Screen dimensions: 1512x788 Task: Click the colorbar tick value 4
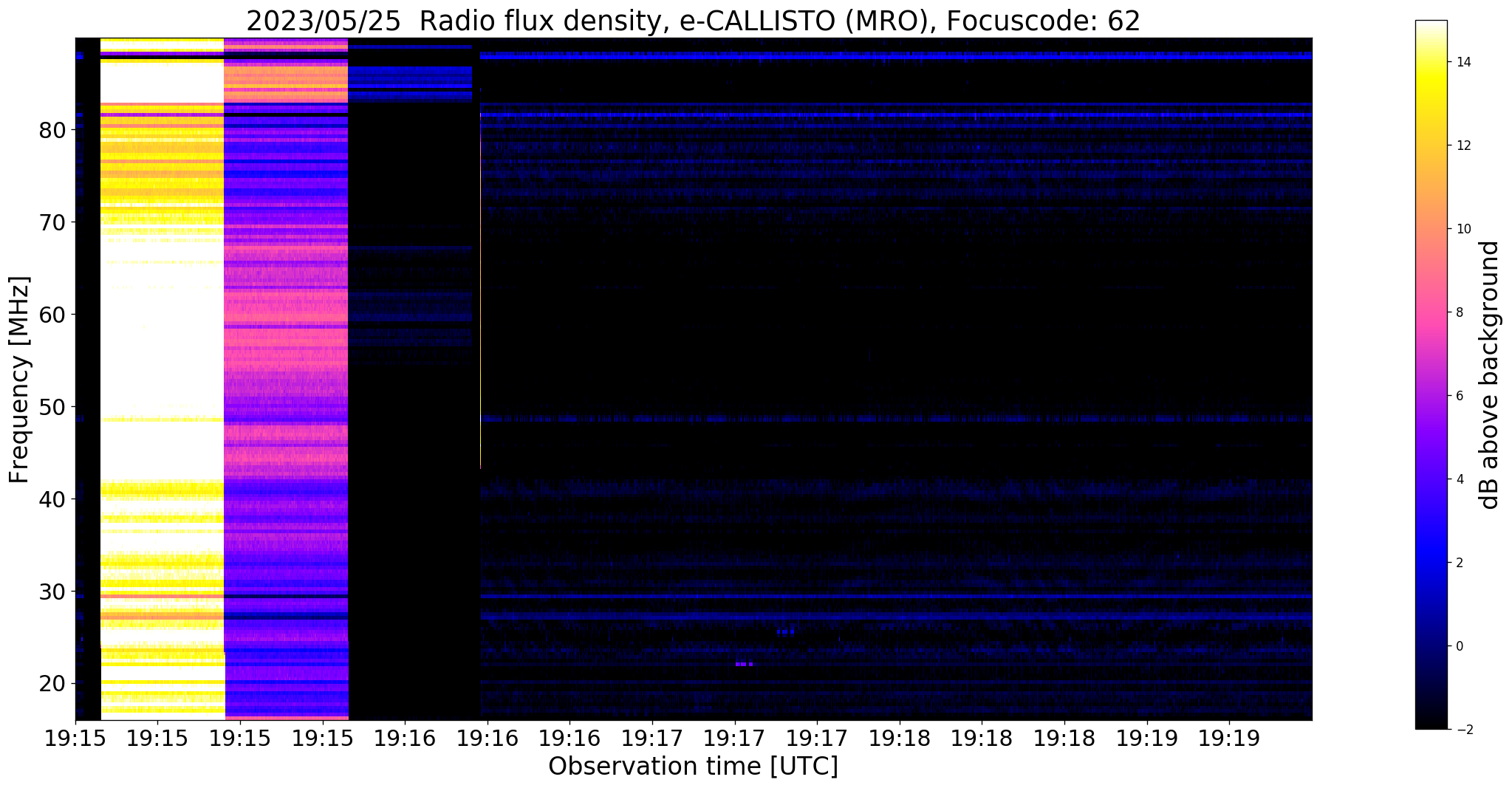[x=1459, y=479]
